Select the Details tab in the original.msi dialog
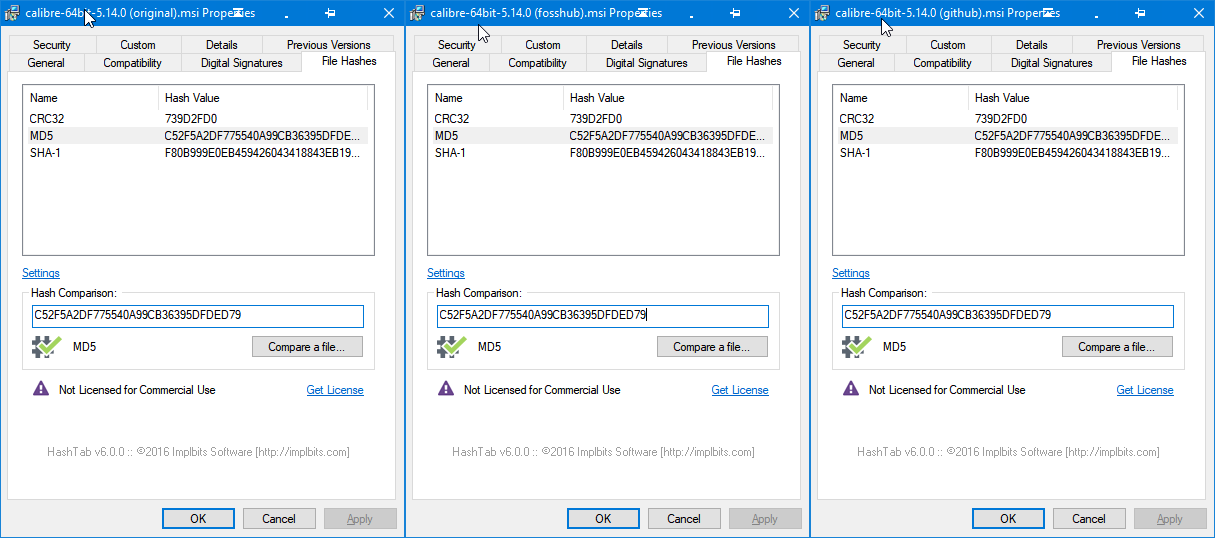The width and height of the screenshot is (1215, 538). point(221,45)
